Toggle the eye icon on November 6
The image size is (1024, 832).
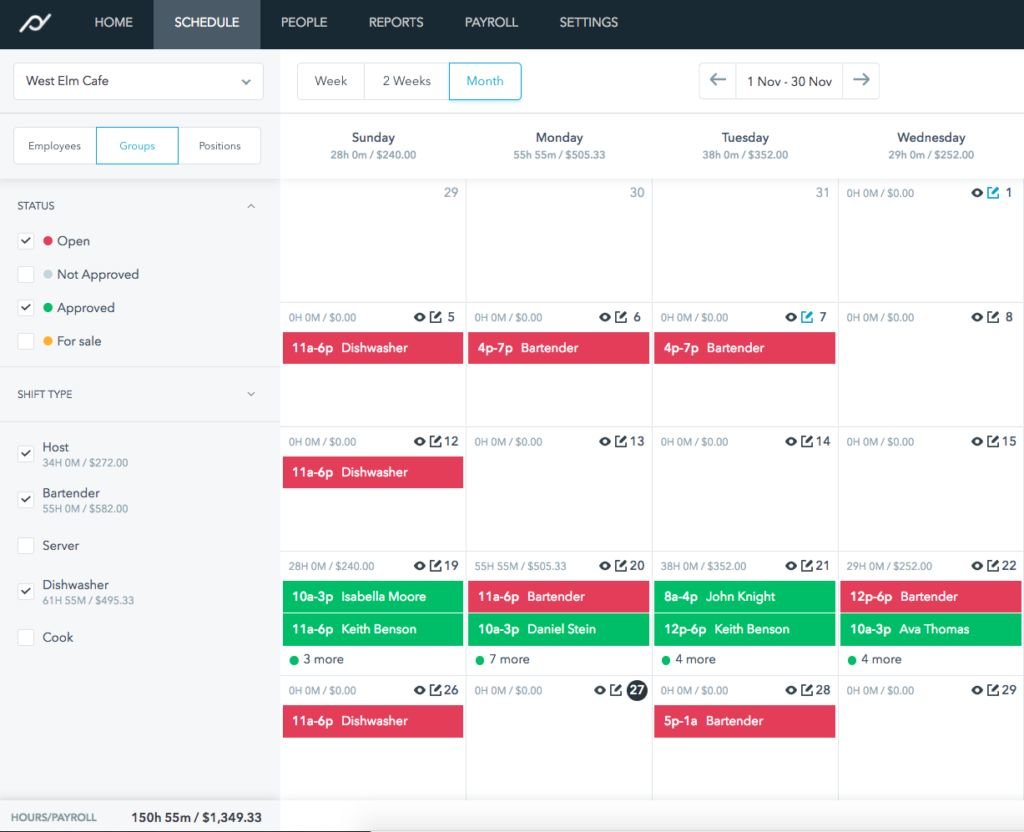pyautogui.click(x=604, y=317)
